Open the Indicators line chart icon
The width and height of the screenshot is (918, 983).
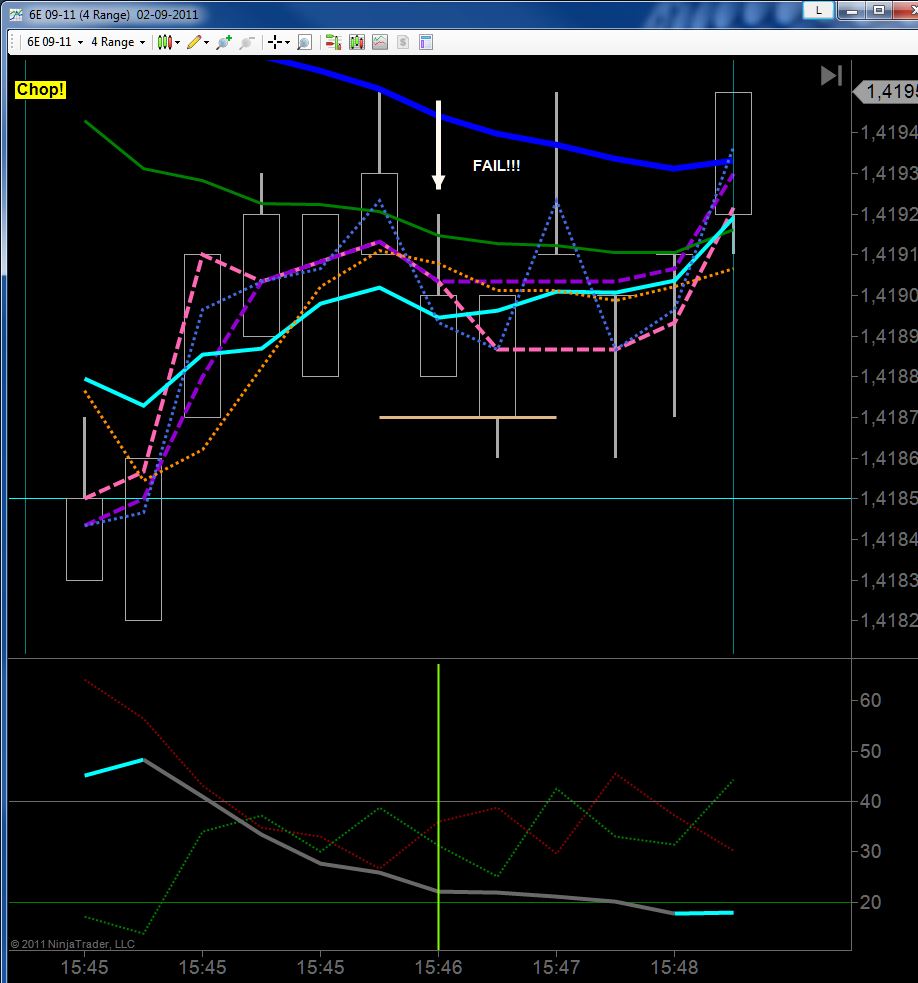click(x=380, y=42)
